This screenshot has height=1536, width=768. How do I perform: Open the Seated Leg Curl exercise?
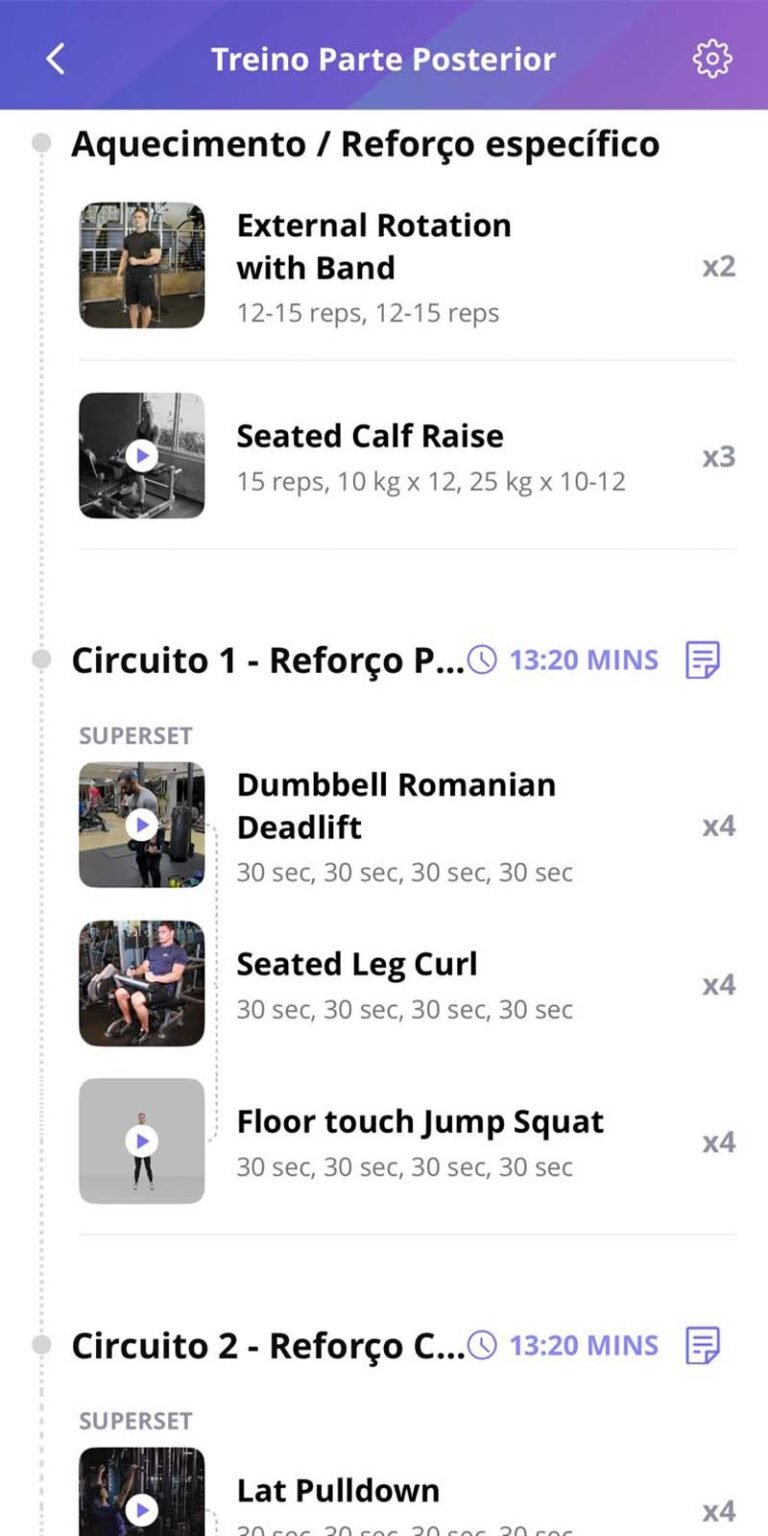pyautogui.click(x=407, y=984)
